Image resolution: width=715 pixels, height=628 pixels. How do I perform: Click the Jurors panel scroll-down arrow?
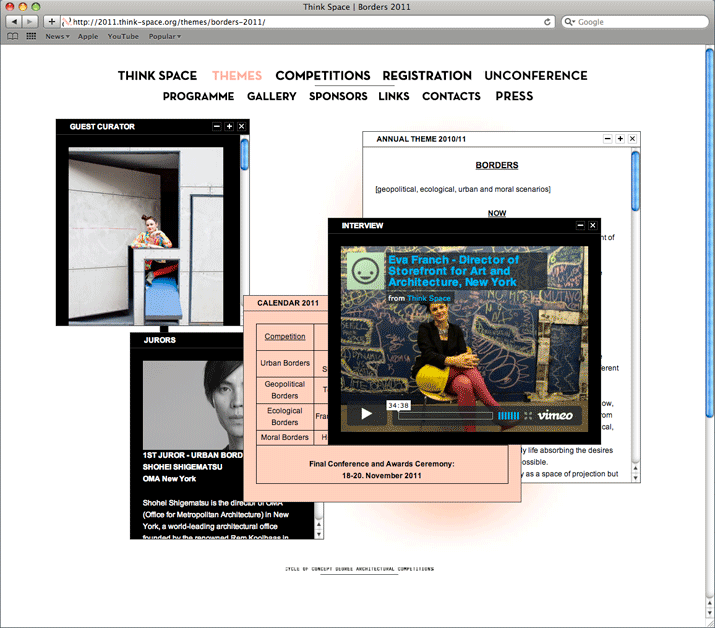[x=319, y=534]
